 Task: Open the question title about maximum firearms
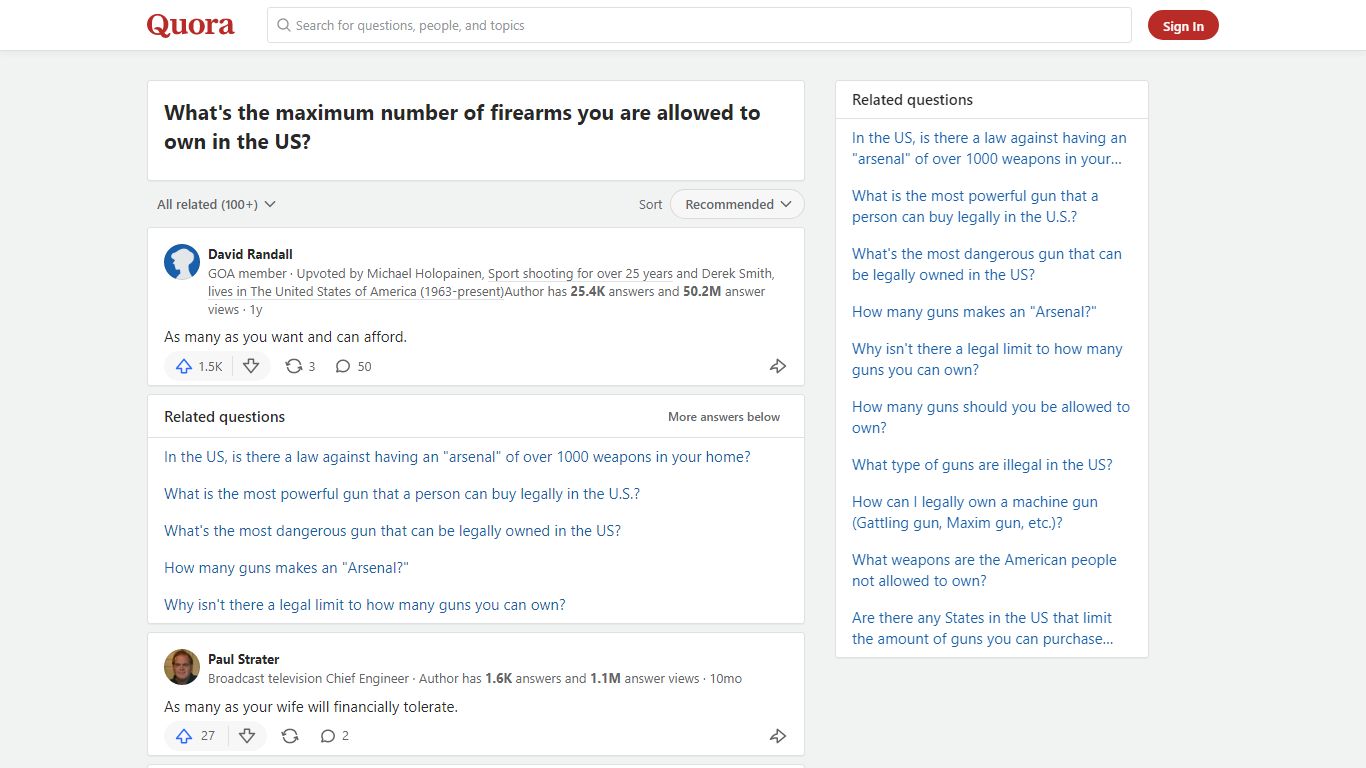pos(462,127)
